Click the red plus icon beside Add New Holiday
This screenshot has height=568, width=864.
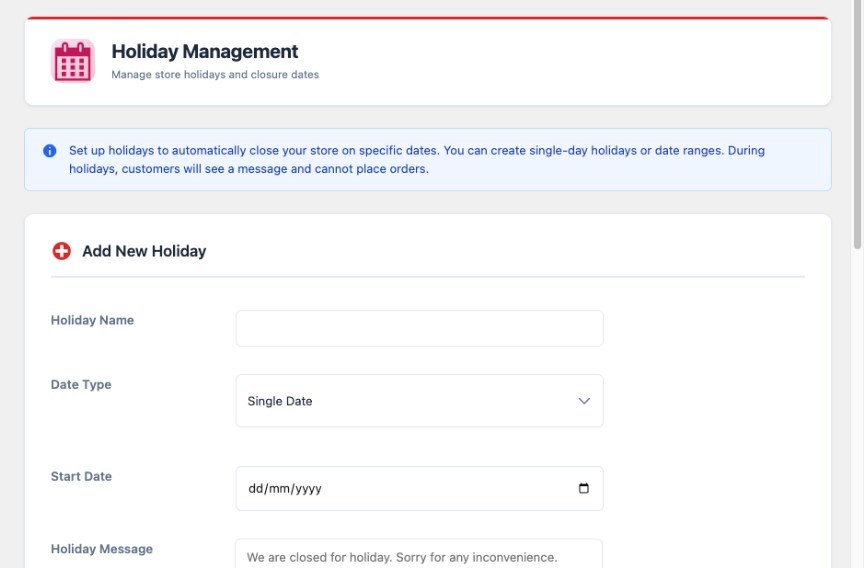point(62,251)
